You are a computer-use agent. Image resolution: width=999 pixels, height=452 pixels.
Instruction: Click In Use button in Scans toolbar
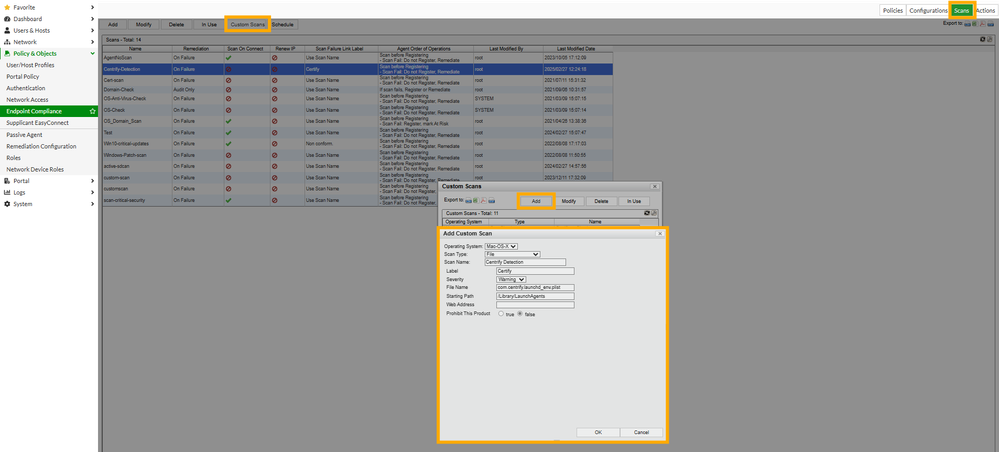209,24
